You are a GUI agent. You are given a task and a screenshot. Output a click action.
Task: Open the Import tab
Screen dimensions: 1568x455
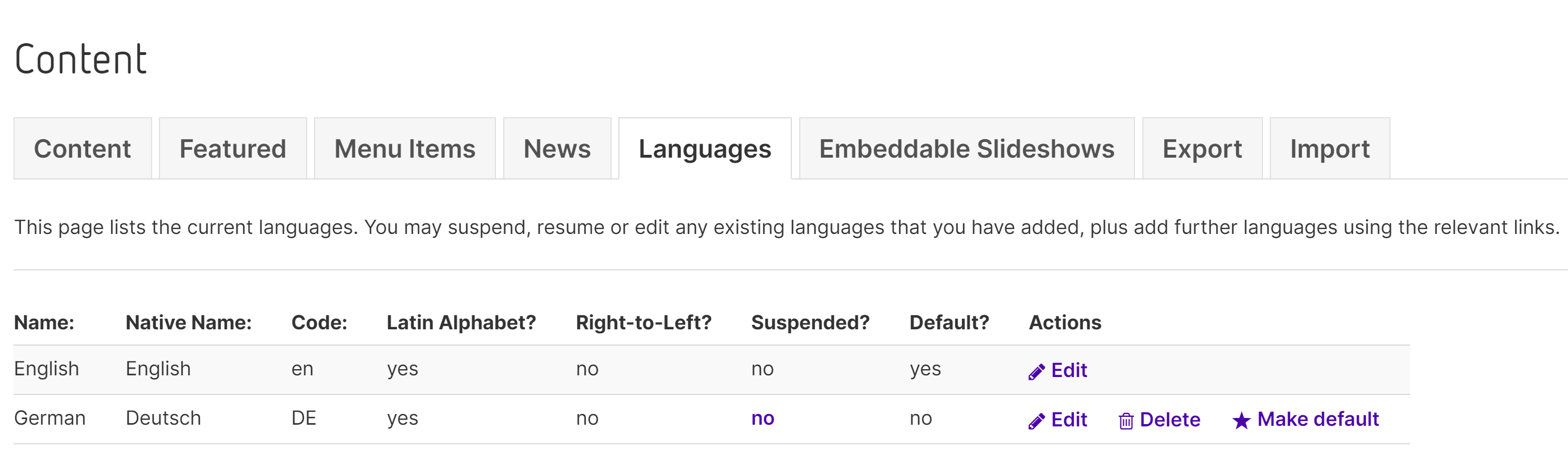1330,149
